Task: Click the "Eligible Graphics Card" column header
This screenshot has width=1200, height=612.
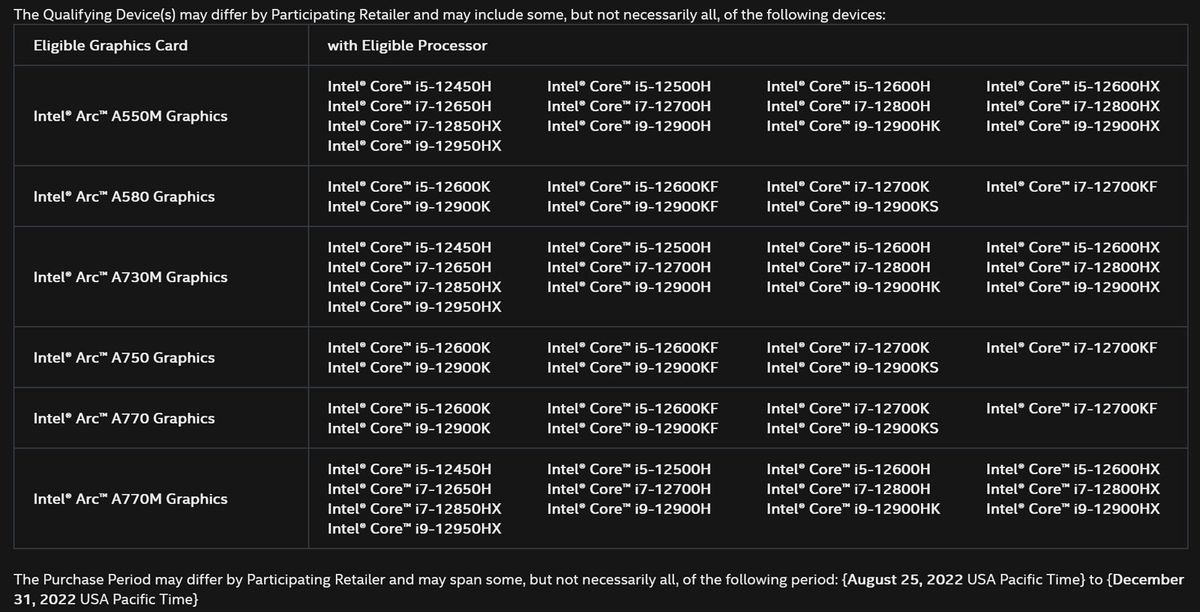Action: pos(110,46)
